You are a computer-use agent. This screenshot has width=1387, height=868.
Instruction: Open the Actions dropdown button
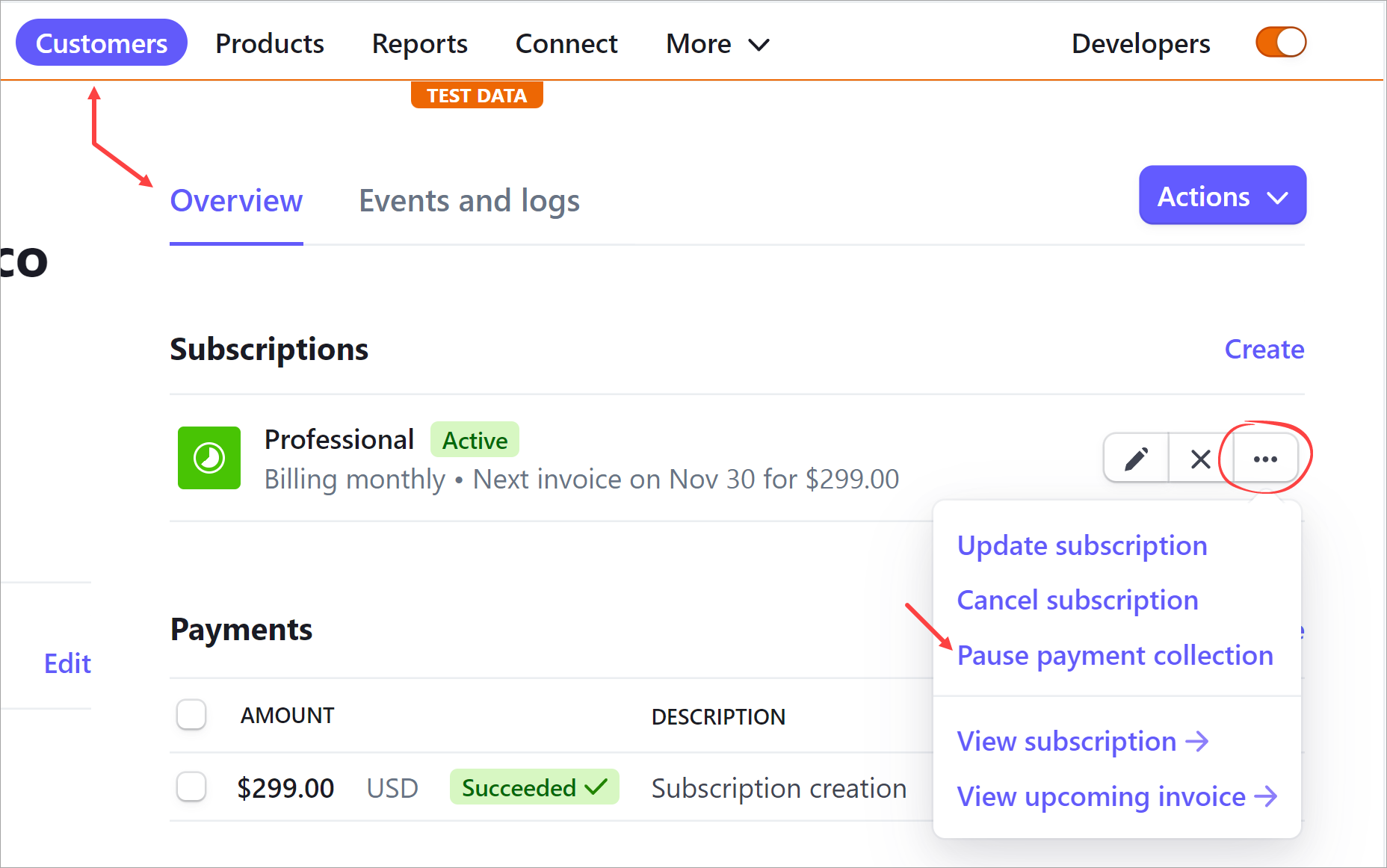coord(1222,196)
